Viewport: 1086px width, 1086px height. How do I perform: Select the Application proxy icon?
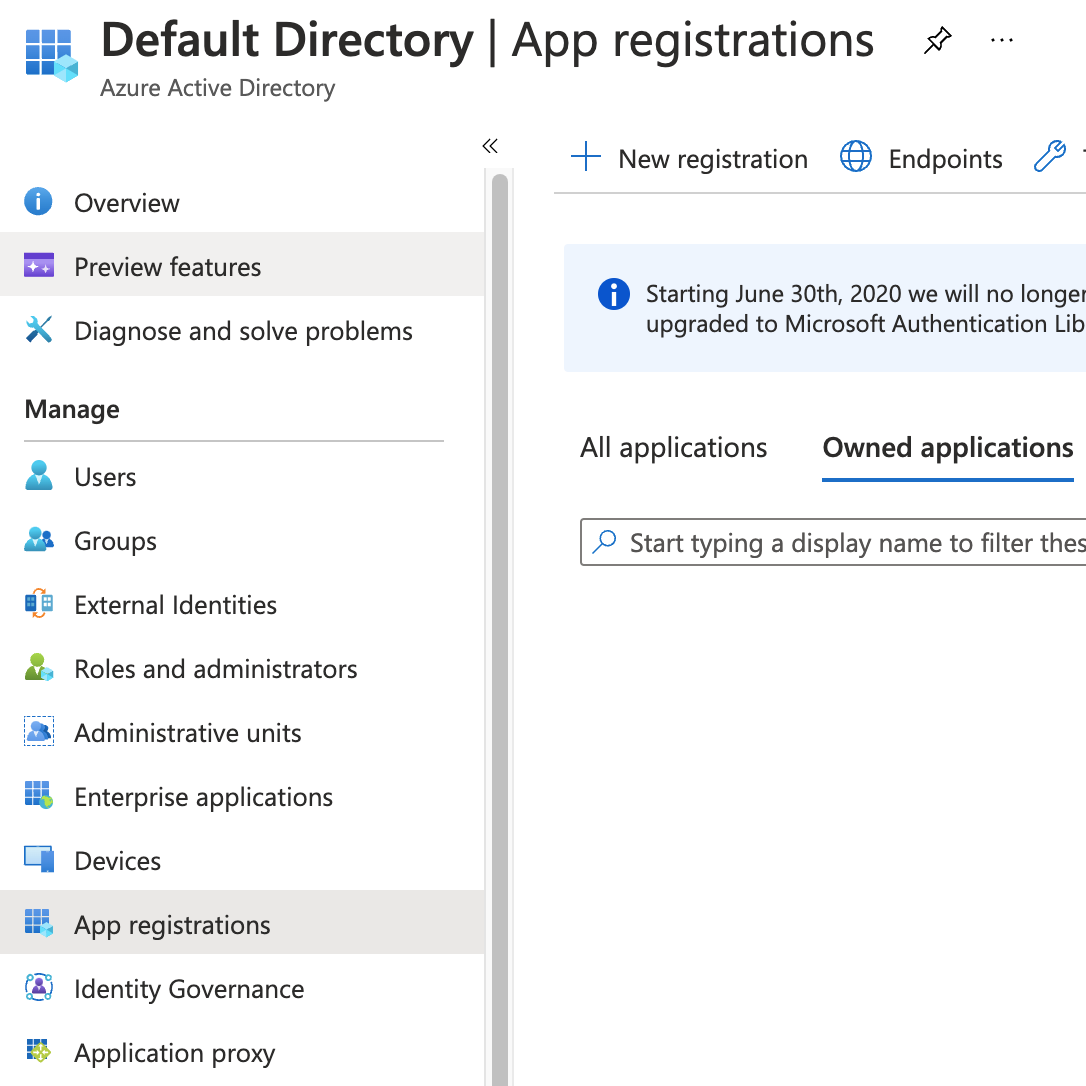(x=40, y=1052)
